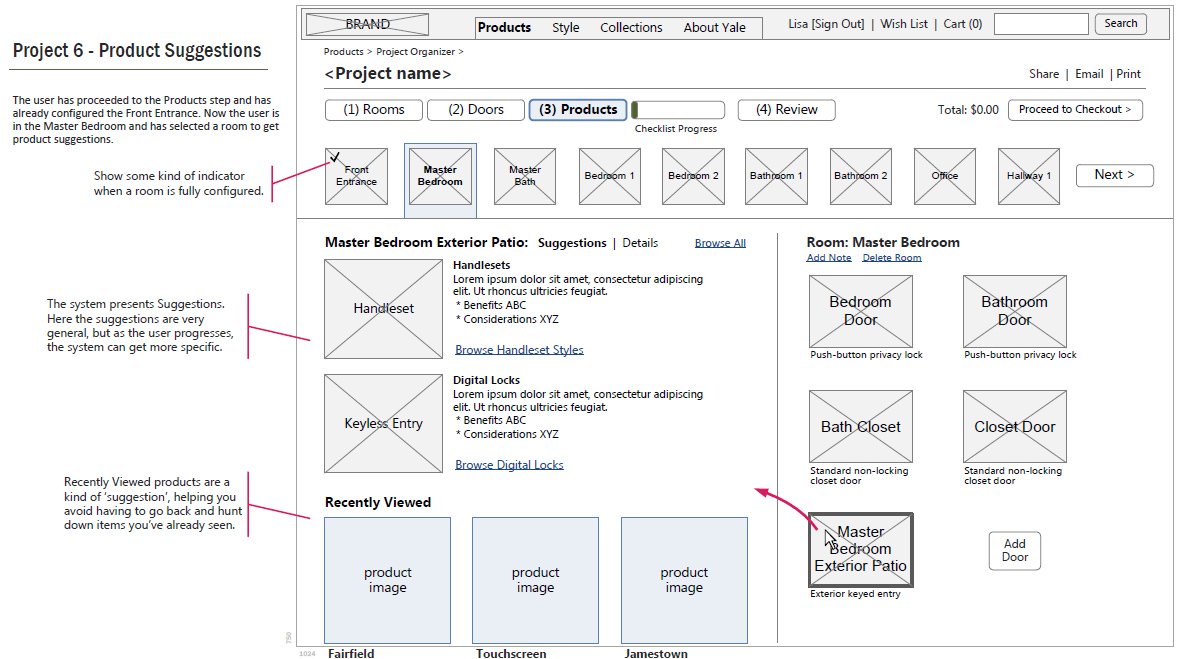1179x659 pixels.
Task: Click the Fairfield recently viewed product image
Action: pos(387,580)
